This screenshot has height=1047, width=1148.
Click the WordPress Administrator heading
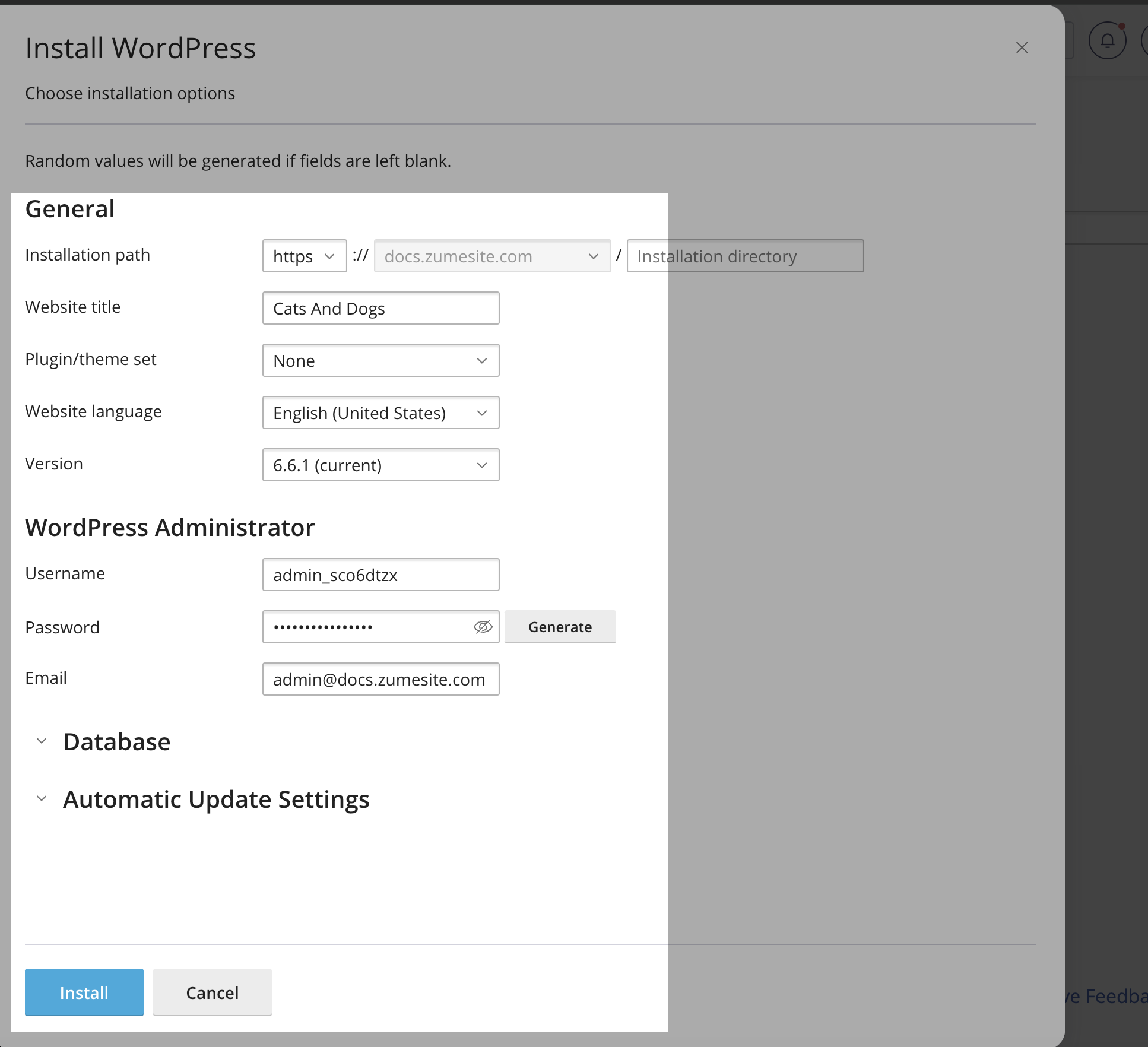pos(170,528)
